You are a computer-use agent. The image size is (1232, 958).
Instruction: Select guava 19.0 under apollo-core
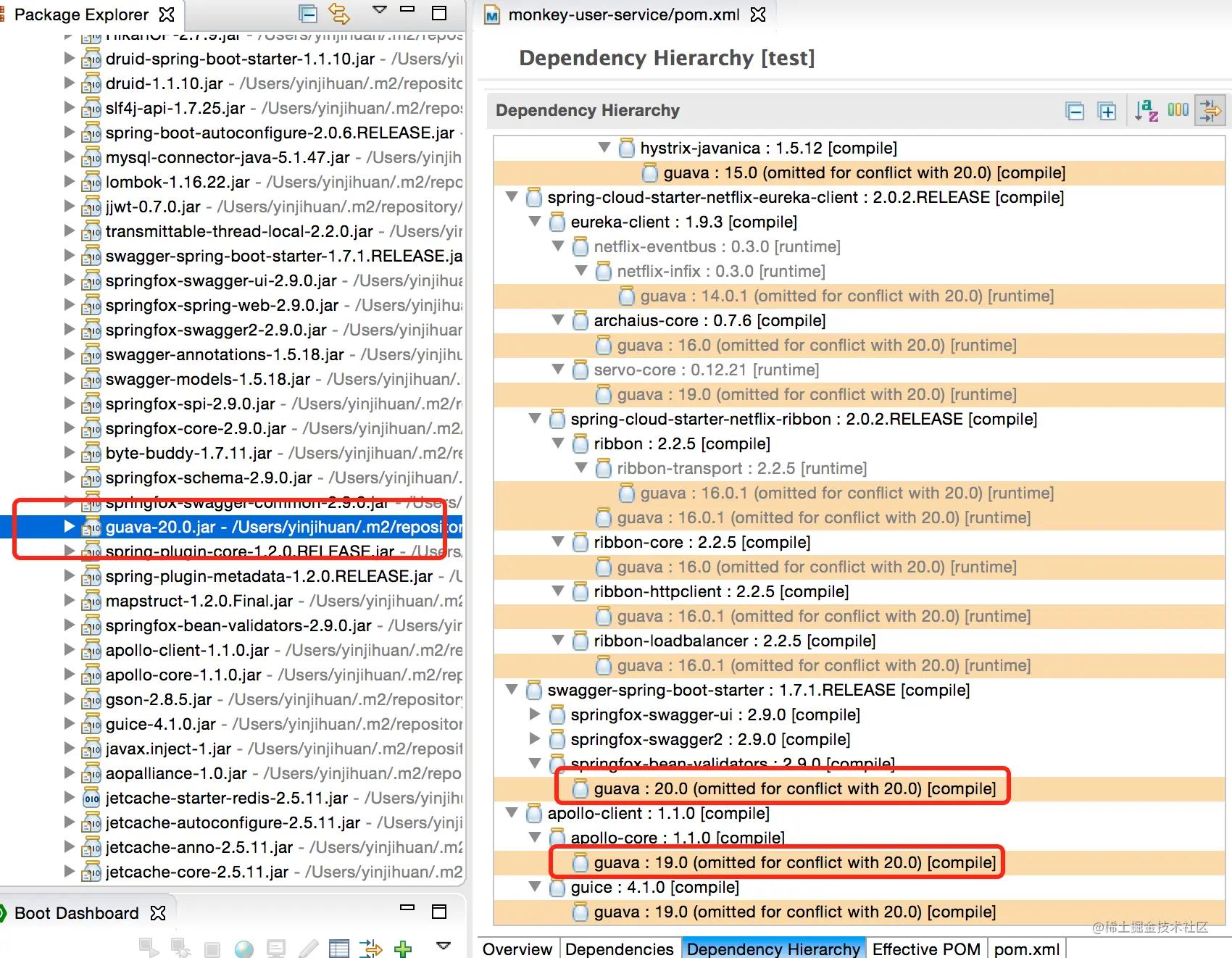(x=795, y=862)
